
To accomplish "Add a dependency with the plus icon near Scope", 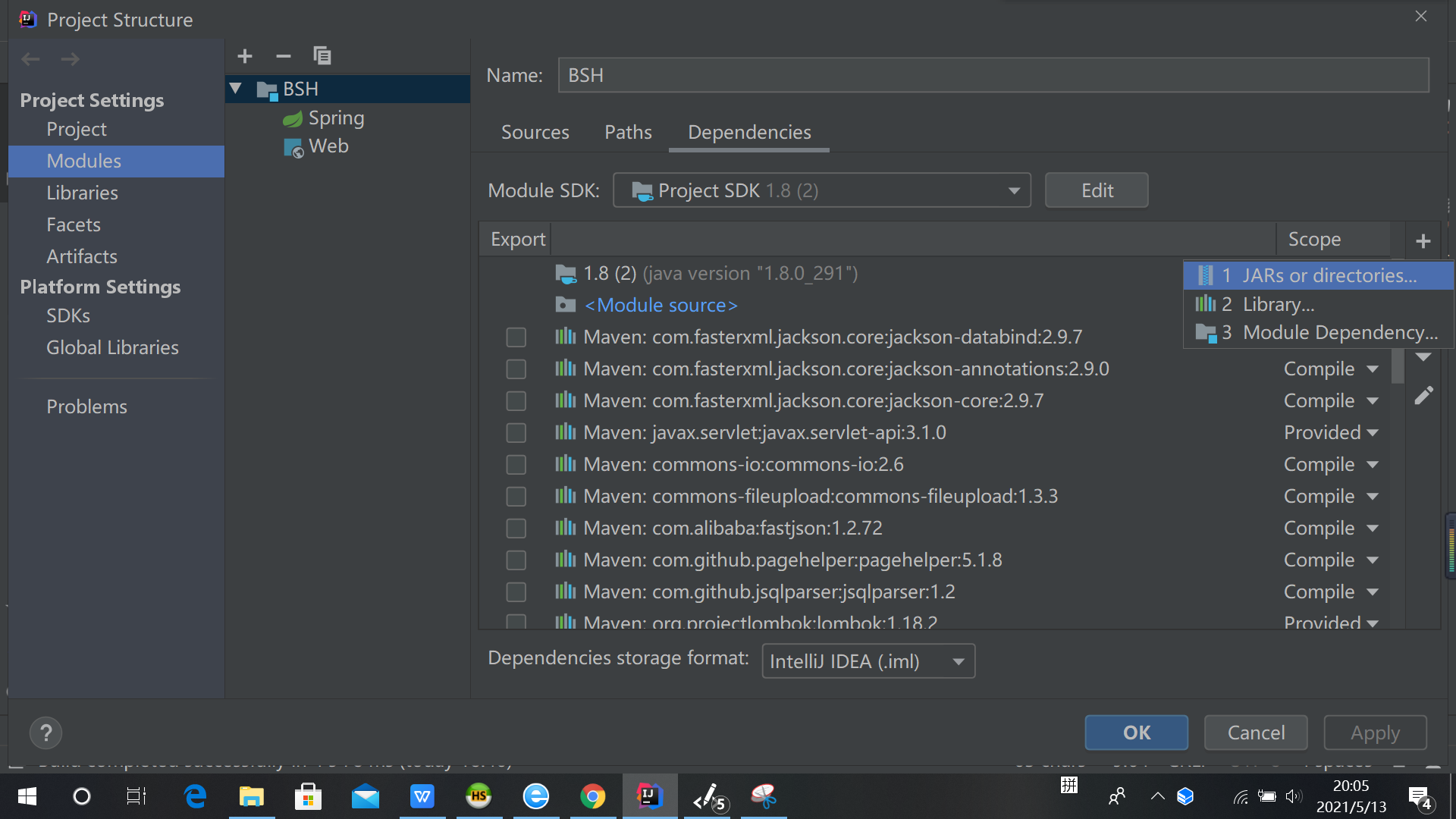I will 1423,240.
